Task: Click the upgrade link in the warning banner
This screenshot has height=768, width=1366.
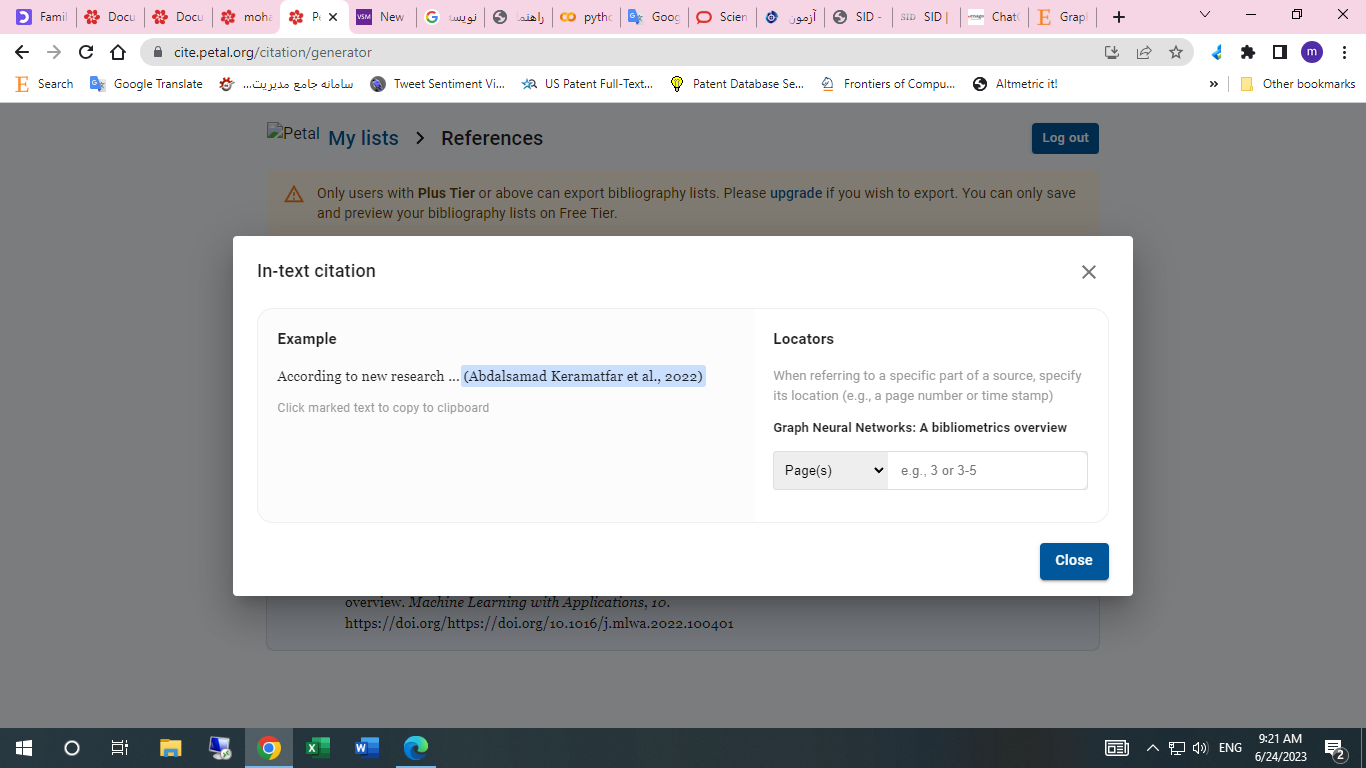Action: point(796,193)
